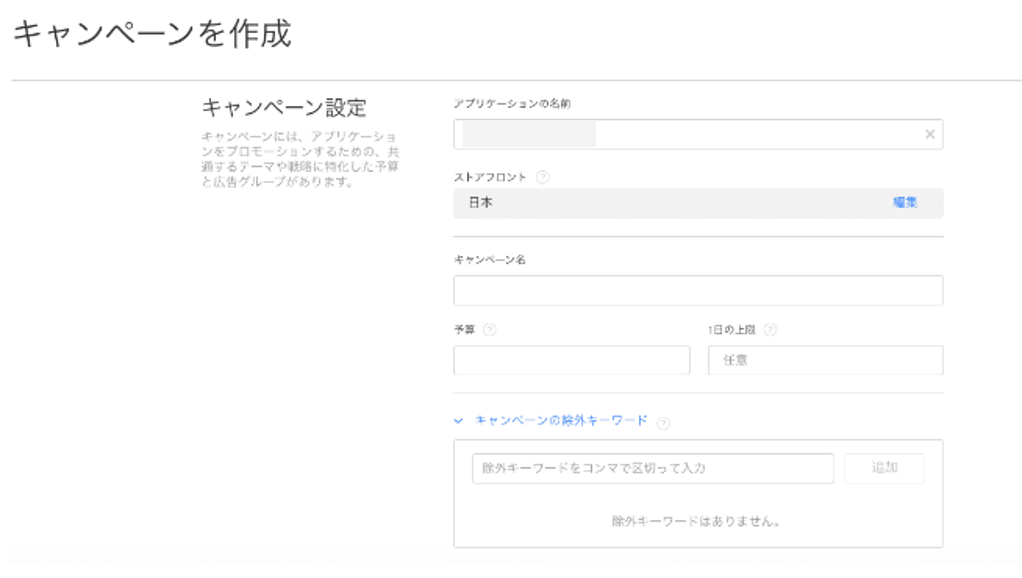Click into the キャンペーン名 text field

(x=697, y=291)
